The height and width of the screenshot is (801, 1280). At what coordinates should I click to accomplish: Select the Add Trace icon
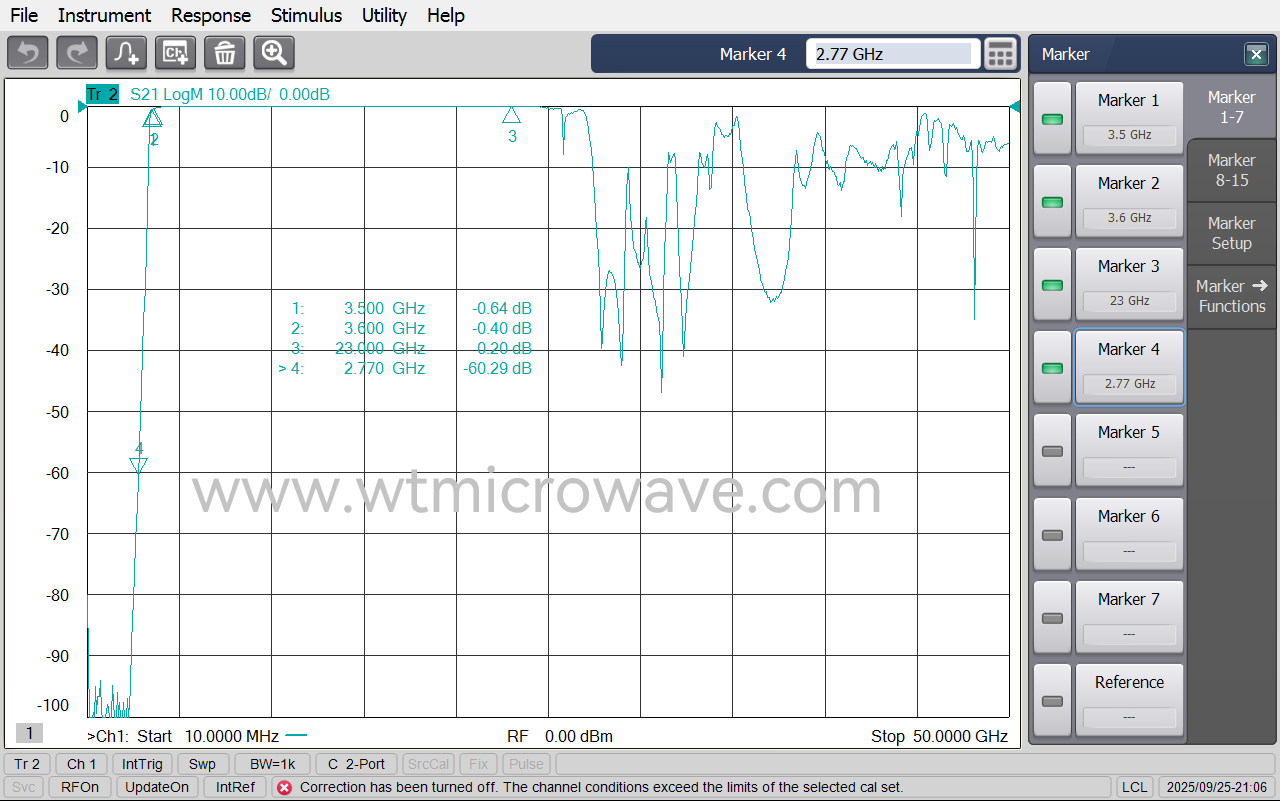point(125,53)
